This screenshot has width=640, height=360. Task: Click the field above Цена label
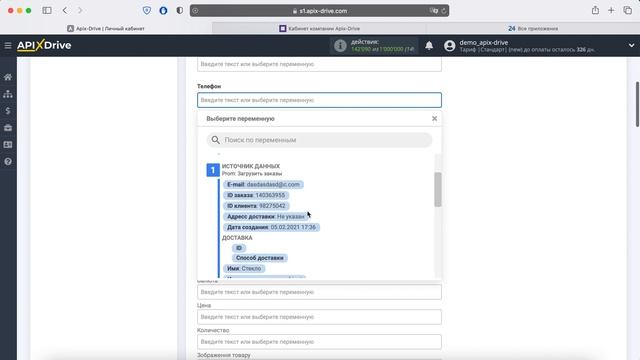pos(319,292)
